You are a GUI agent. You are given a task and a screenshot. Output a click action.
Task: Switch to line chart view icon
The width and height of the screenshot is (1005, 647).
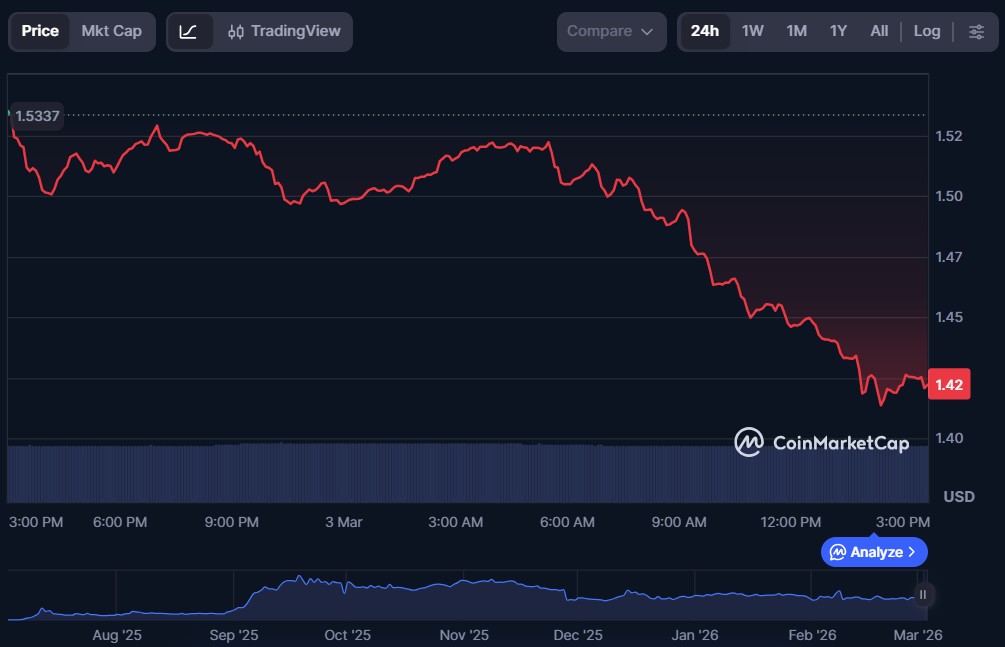click(189, 31)
